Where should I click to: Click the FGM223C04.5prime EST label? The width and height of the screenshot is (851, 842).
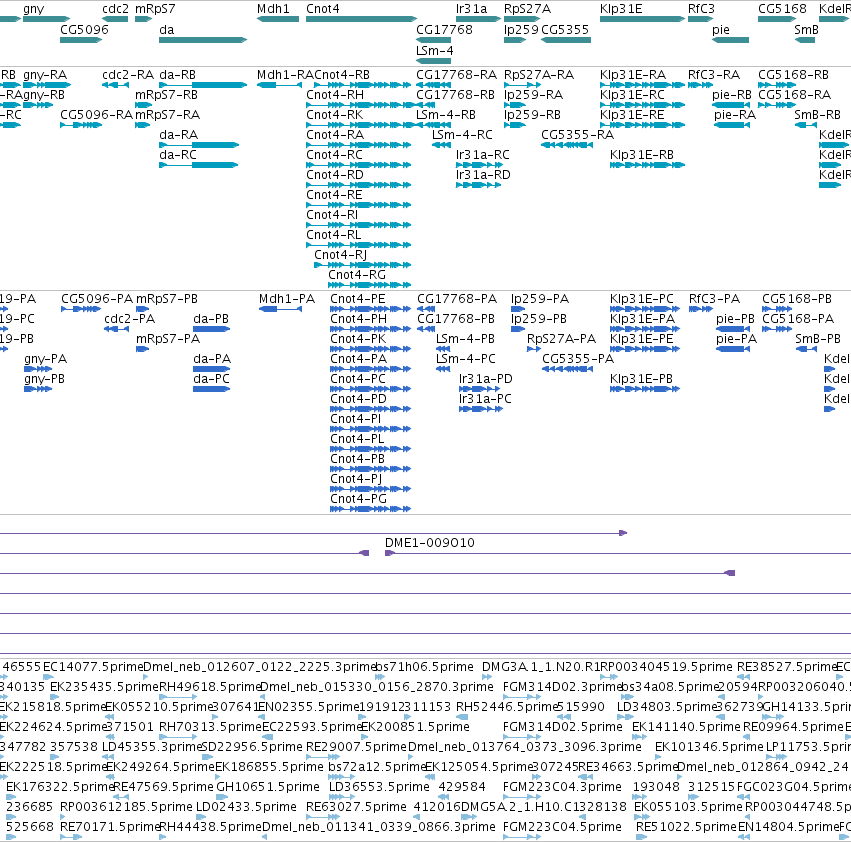coord(562,827)
